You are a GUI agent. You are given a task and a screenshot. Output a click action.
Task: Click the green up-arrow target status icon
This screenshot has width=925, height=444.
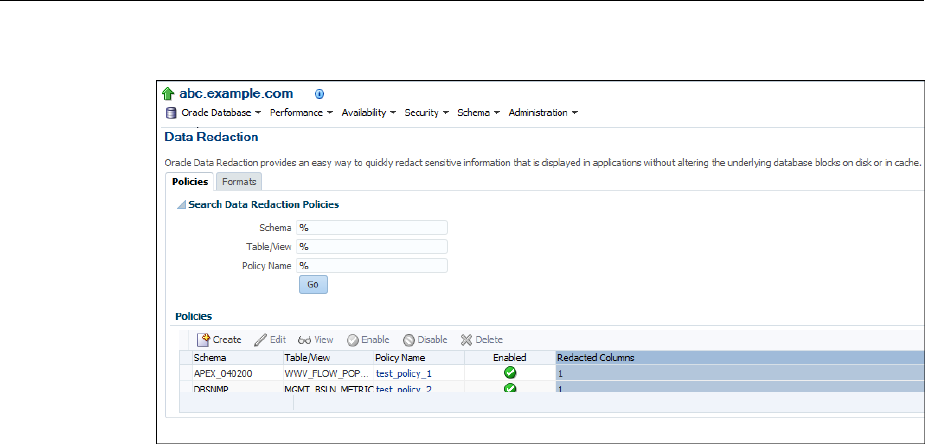point(168,94)
